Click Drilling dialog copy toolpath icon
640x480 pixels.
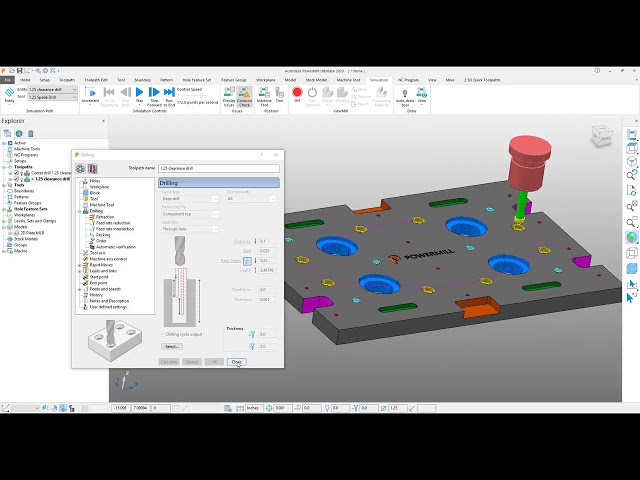[x=80, y=169]
